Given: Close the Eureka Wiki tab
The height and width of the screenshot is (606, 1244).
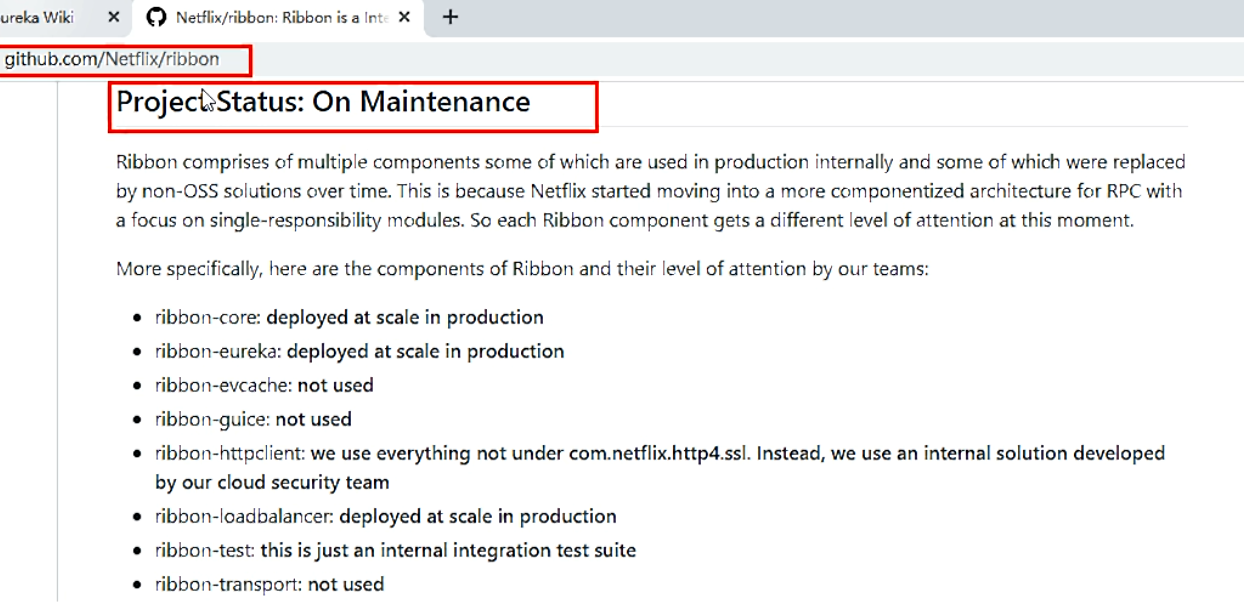Looking at the screenshot, I should 113,17.
